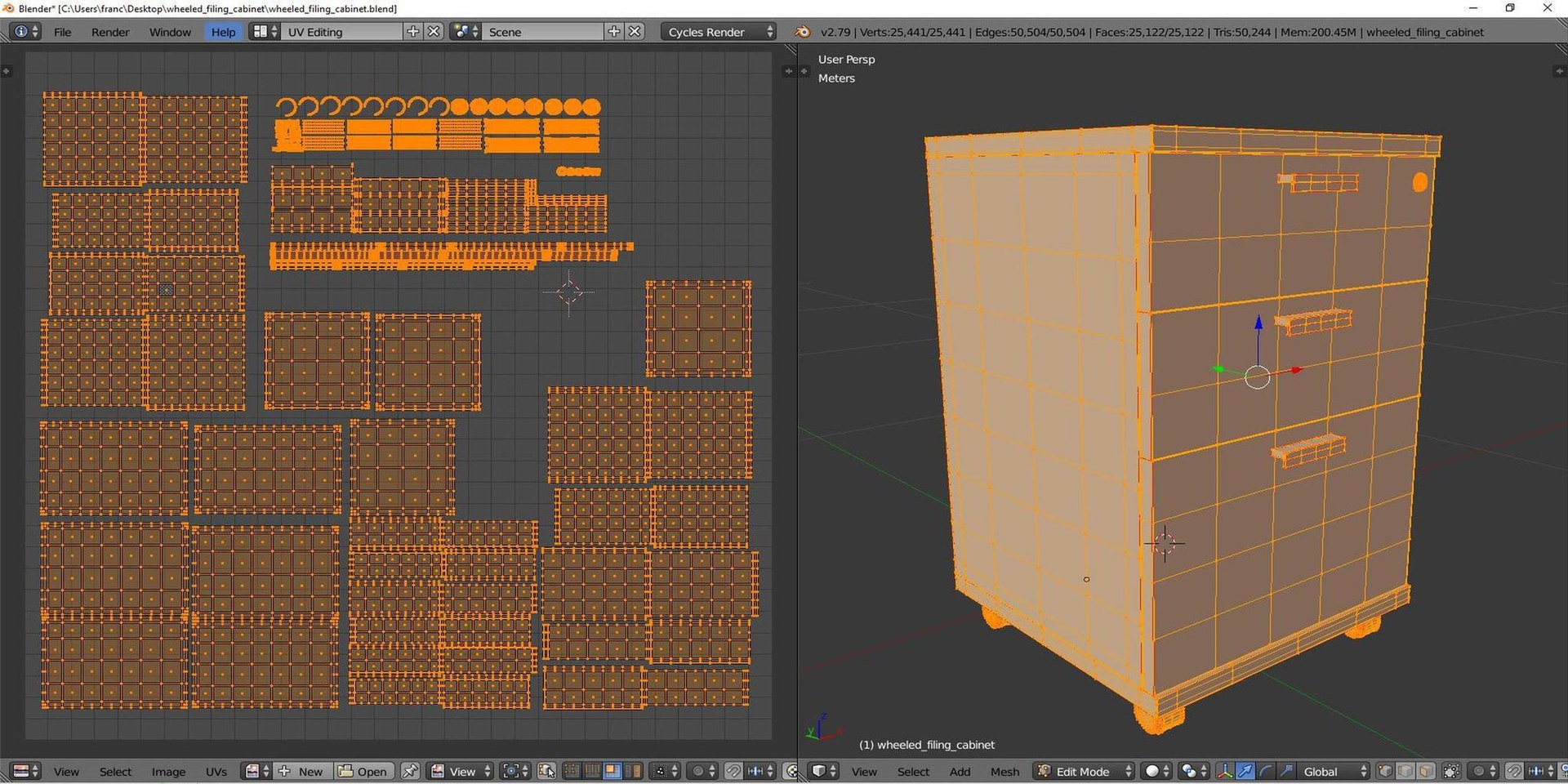
Task: Delete the UV Editing screen layout
Action: click(434, 32)
